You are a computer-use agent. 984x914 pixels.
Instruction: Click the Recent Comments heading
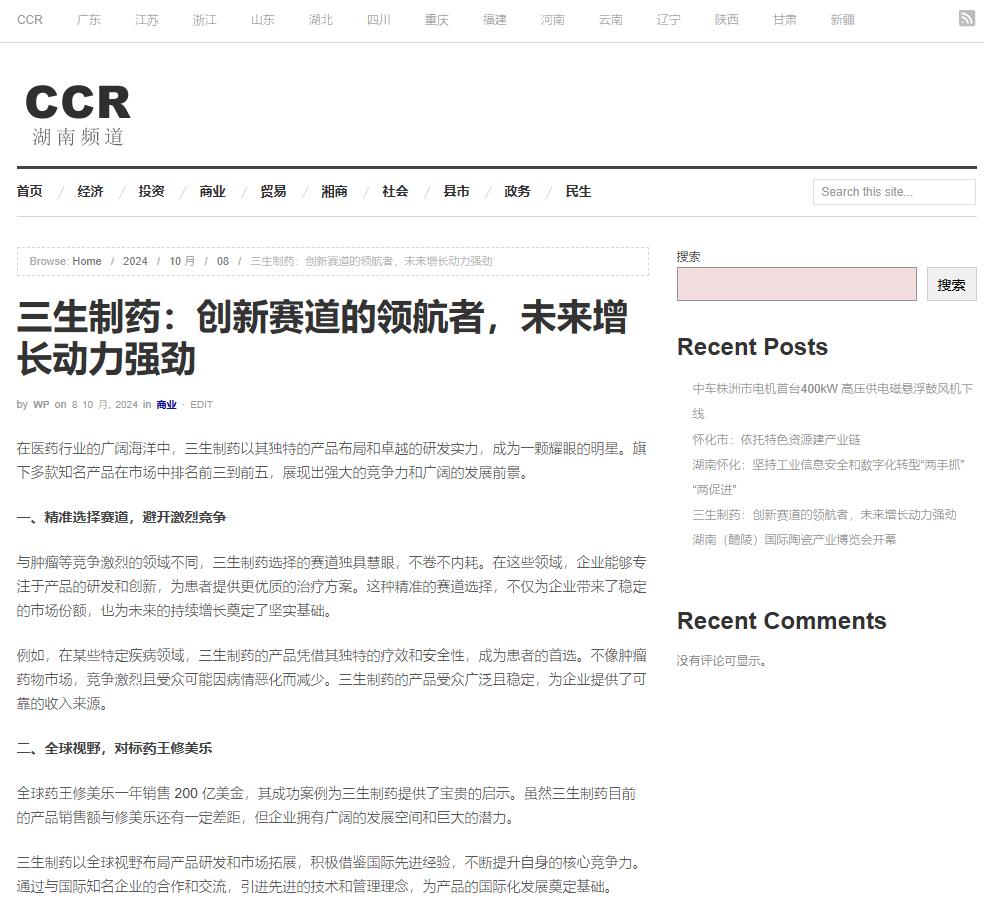[781, 621]
